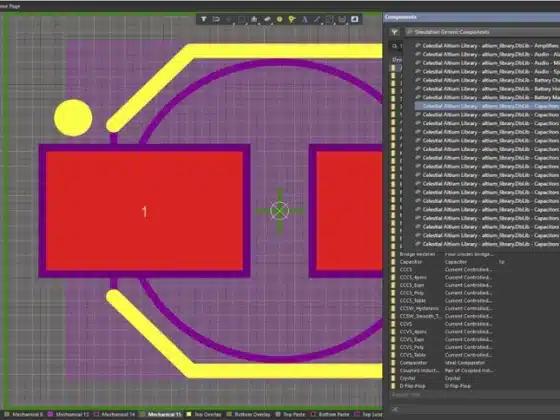Choose the Place String text tool
The height and width of the screenshot is (420, 560).
pos(305,19)
